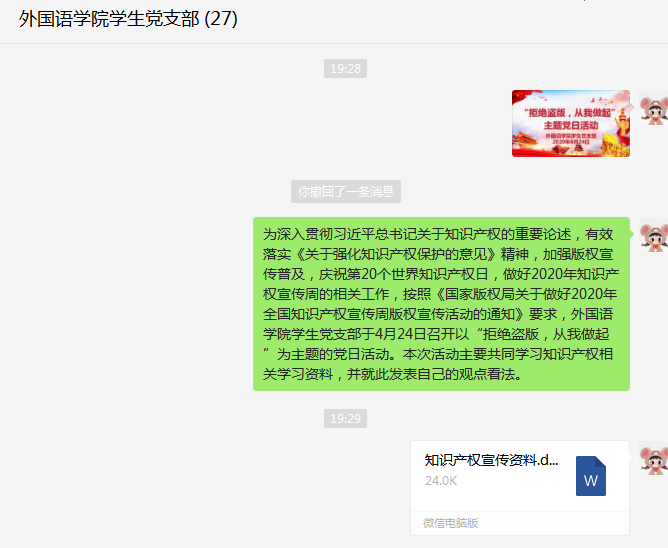Screen dimensions: 668x548
Task: Click the 19:29 timestamp label
Action: [x=345, y=418]
